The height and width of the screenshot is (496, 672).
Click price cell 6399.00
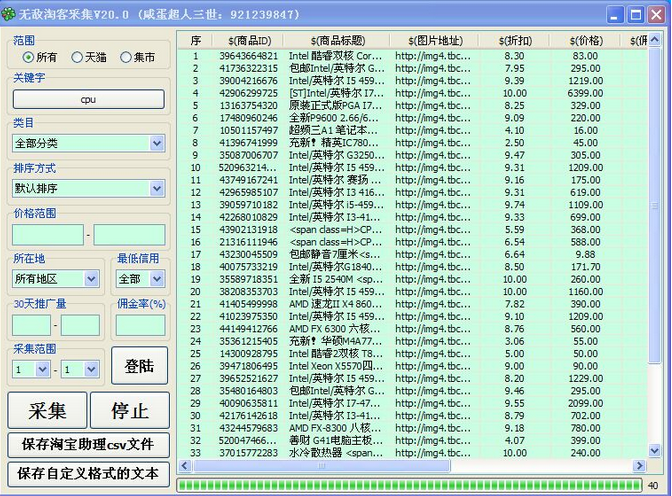[x=585, y=93]
